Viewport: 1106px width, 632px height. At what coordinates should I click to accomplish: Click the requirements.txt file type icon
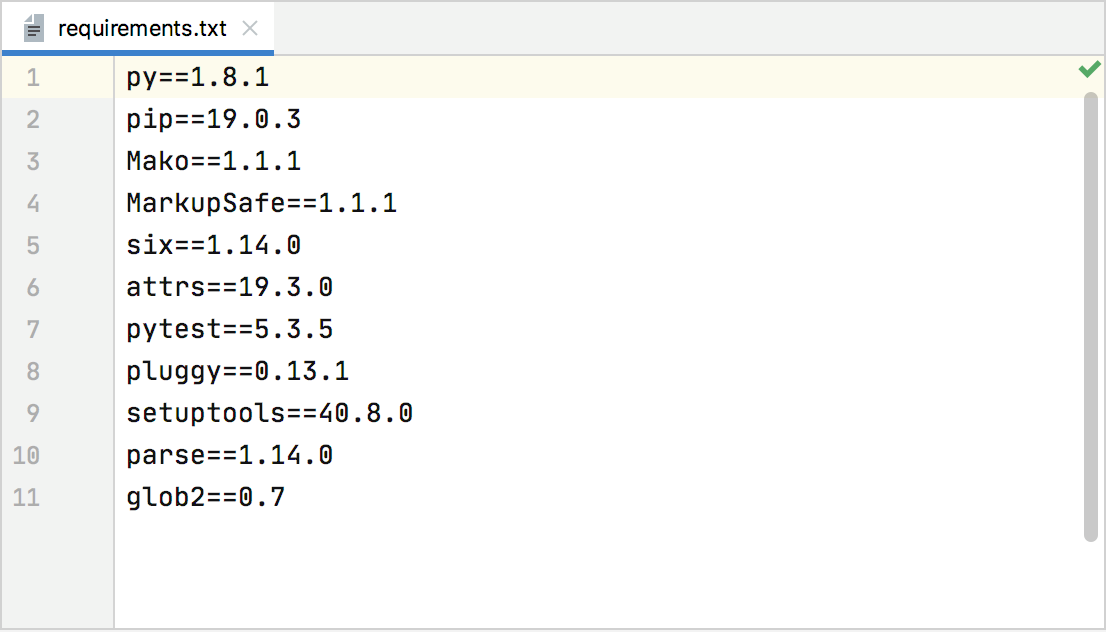(x=35, y=27)
